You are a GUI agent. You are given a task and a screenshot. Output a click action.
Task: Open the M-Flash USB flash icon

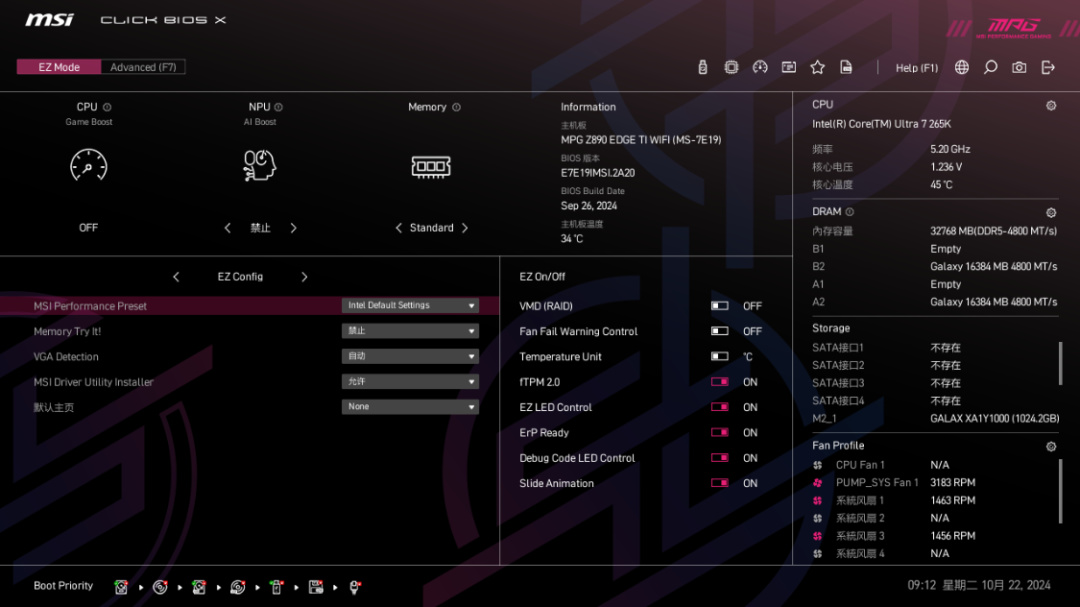click(x=702, y=68)
